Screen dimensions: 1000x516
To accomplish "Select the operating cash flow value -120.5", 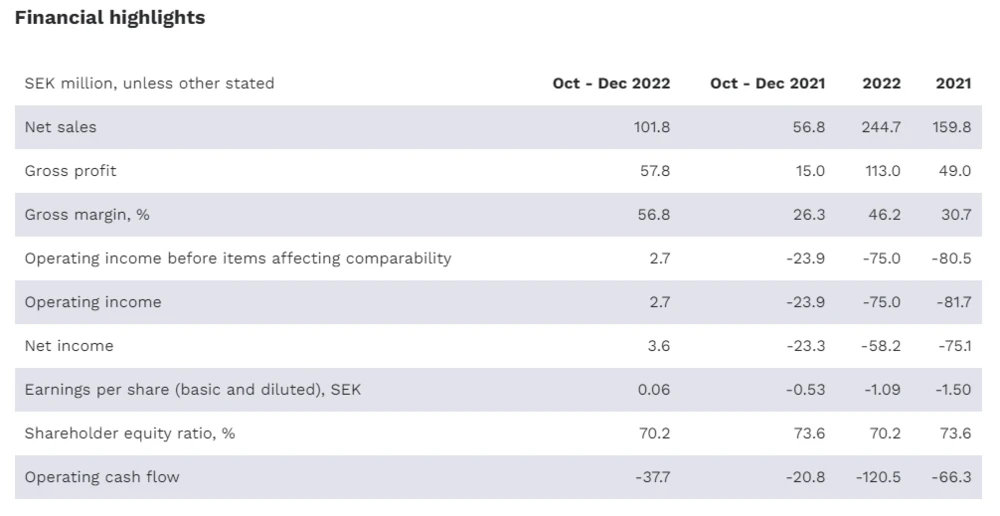I will [878, 477].
